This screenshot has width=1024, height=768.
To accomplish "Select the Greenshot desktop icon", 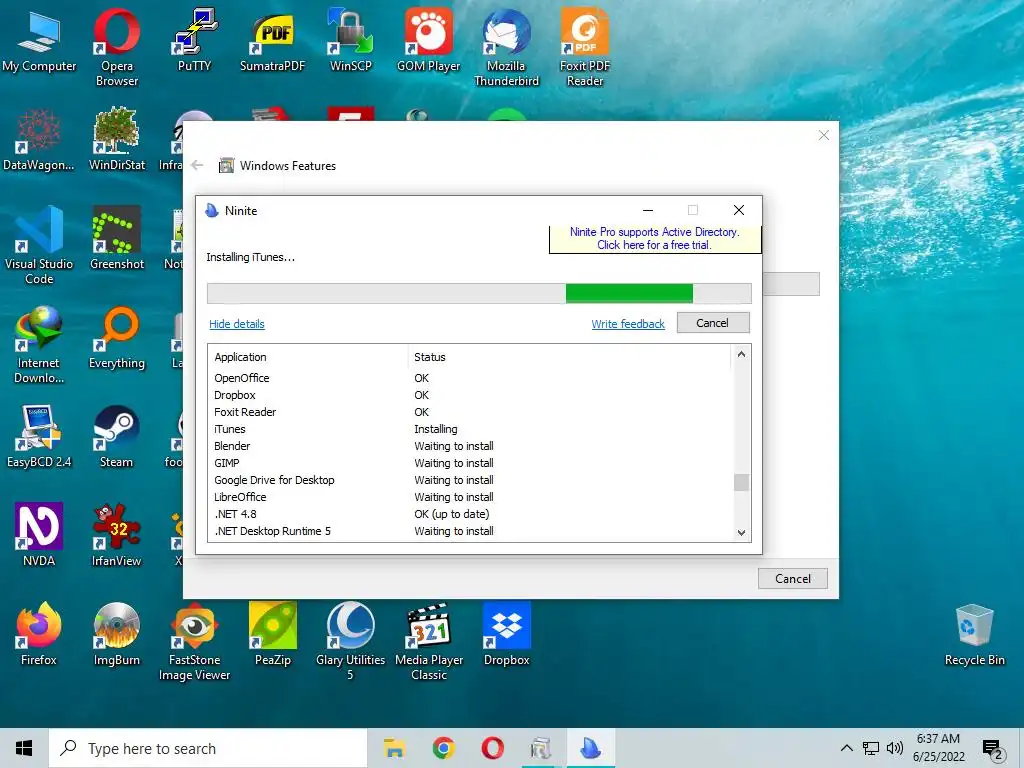I will (117, 238).
